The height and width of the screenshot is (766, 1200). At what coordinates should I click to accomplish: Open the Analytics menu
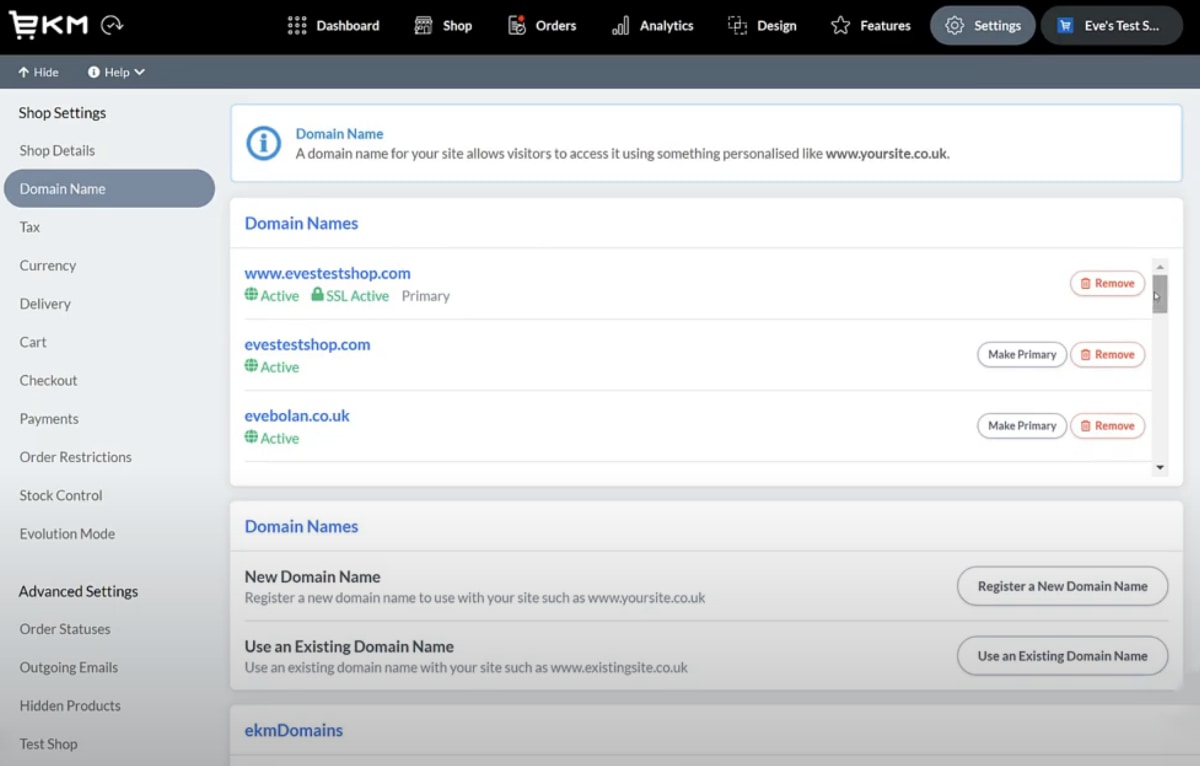[x=652, y=26]
